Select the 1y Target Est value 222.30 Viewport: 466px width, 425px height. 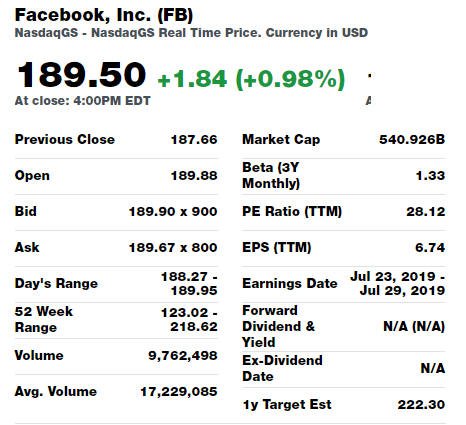(421, 405)
